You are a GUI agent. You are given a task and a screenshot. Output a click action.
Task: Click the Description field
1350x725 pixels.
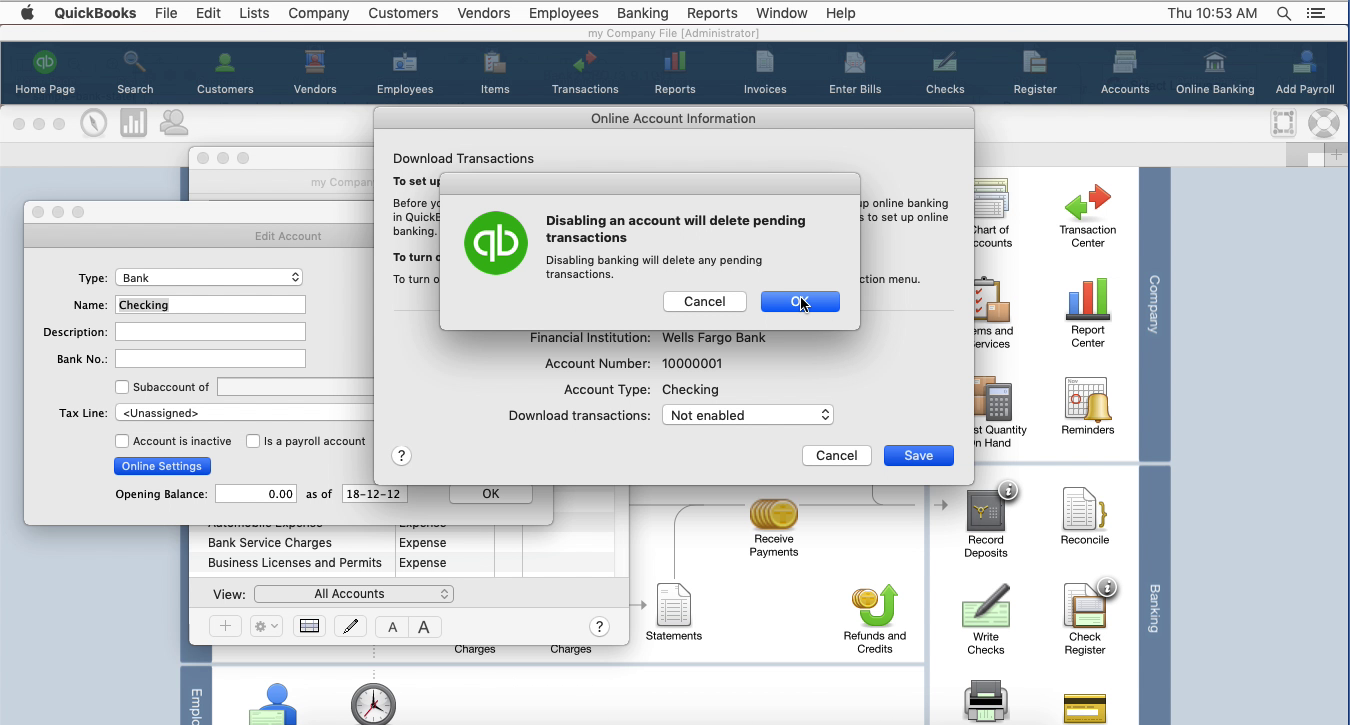point(210,332)
